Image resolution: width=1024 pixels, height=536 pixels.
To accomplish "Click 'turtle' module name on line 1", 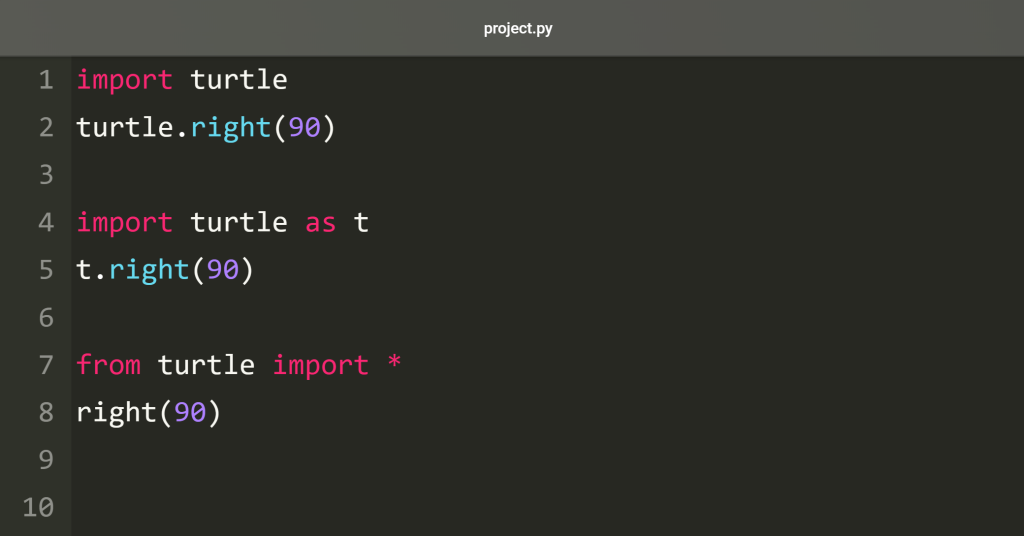I will point(239,80).
